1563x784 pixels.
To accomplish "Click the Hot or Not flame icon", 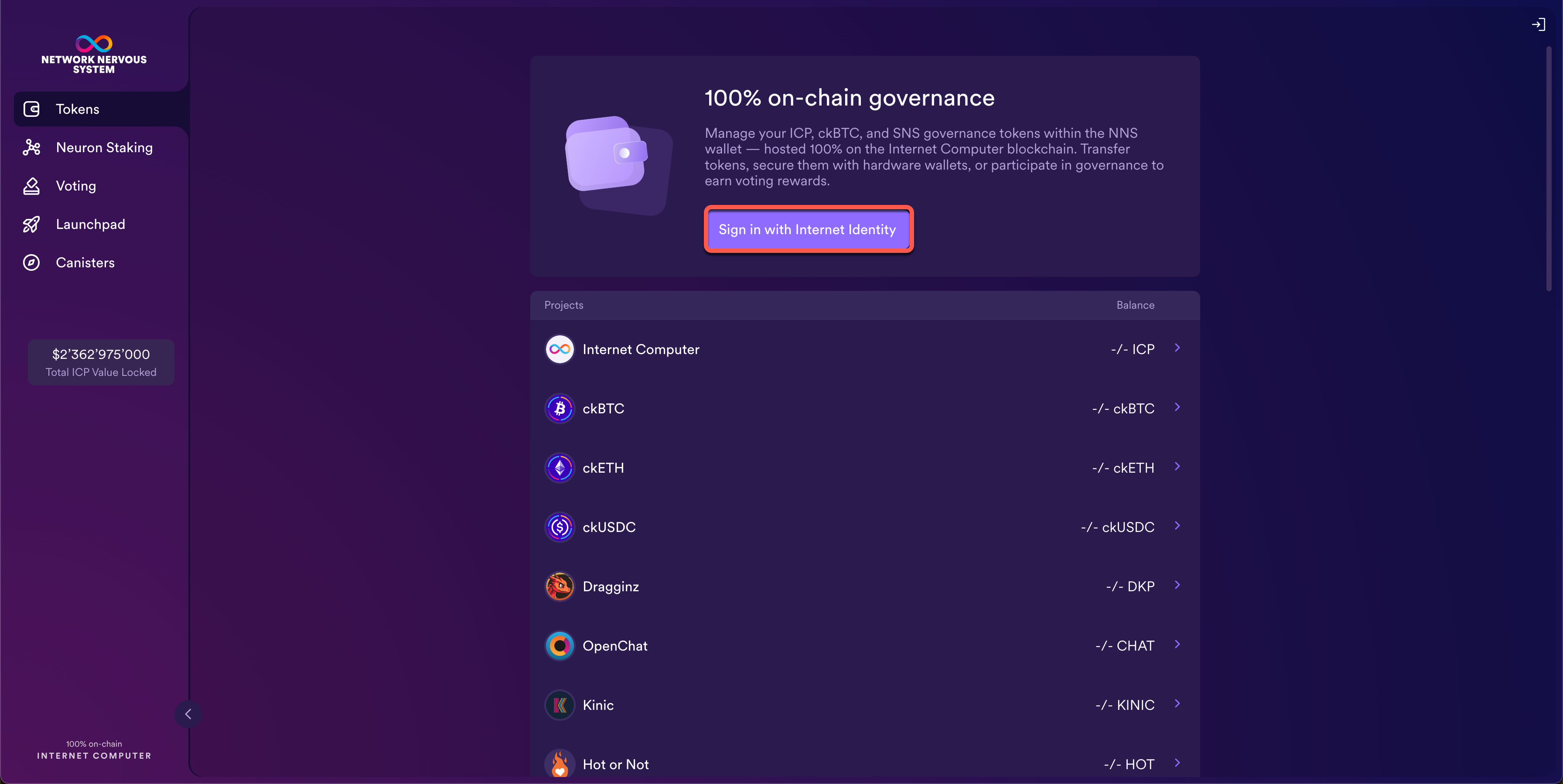I will click(x=560, y=764).
